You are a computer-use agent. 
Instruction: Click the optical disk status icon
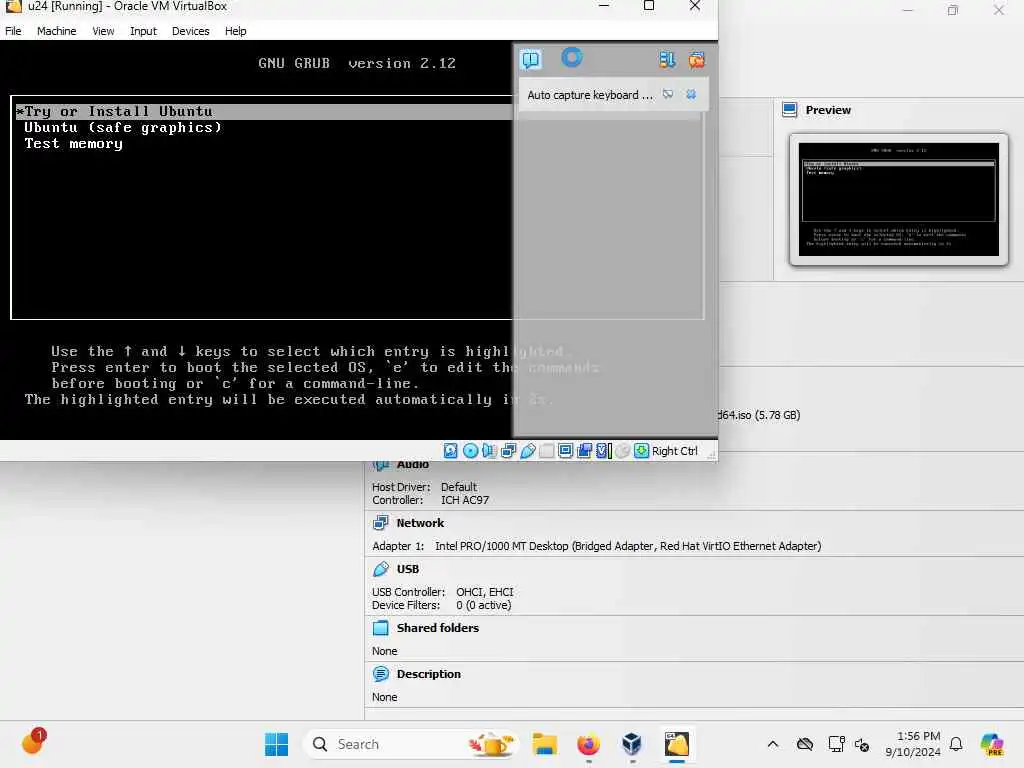(x=470, y=451)
